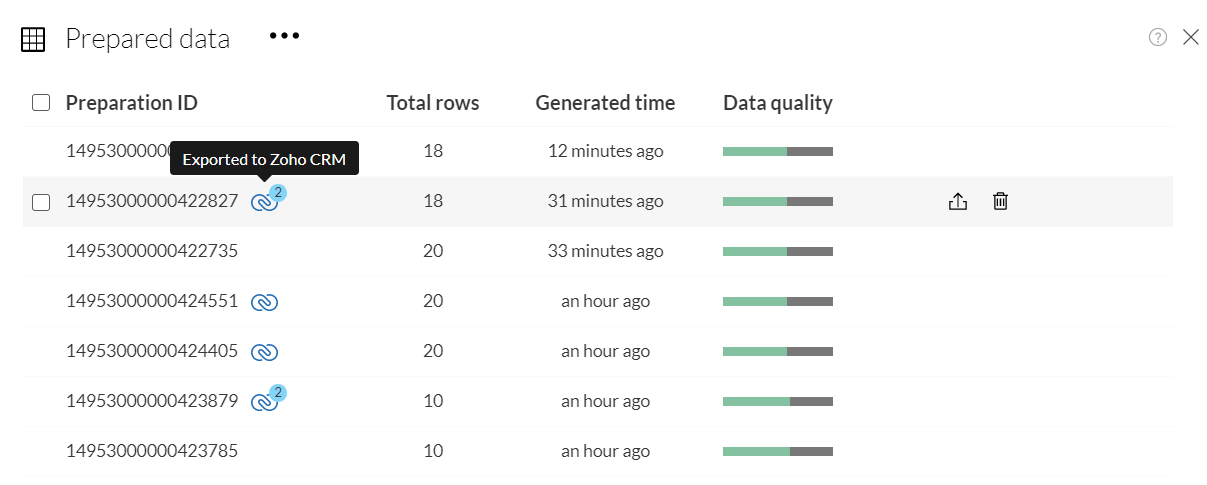Click the Data quality column header
This screenshot has width=1207, height=485.
click(777, 103)
